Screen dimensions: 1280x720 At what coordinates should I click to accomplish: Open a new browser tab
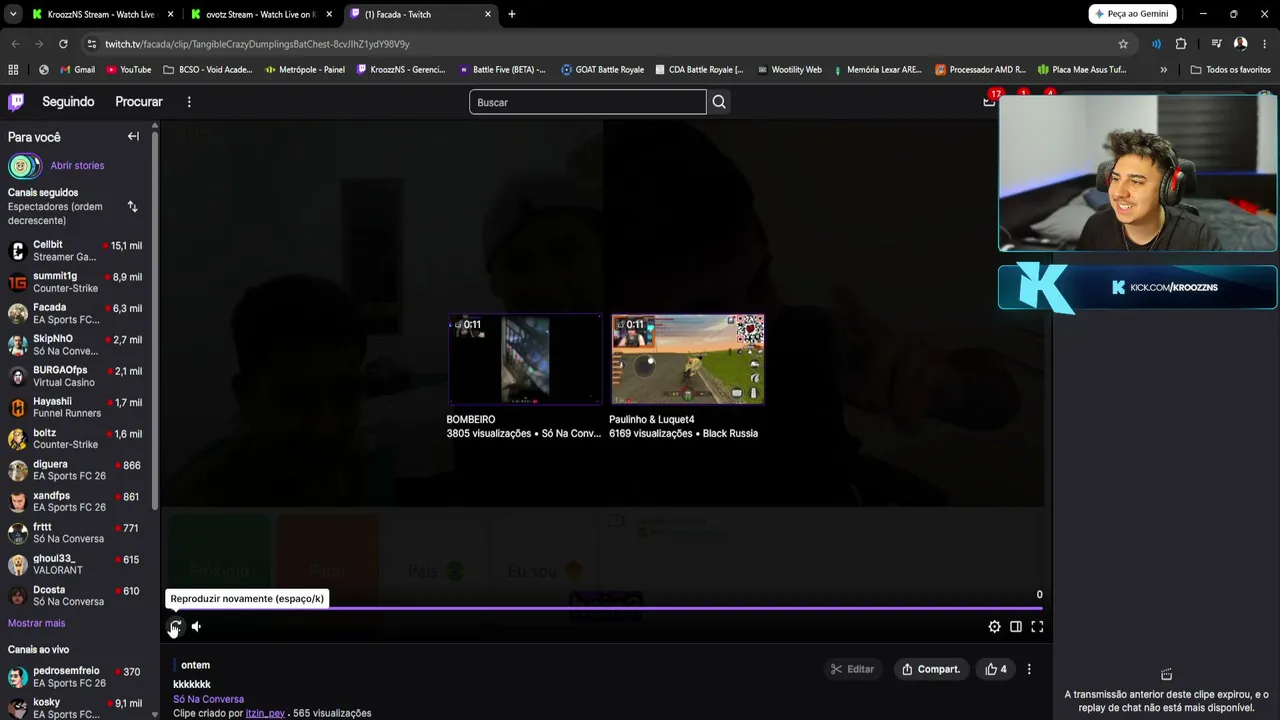512,14
